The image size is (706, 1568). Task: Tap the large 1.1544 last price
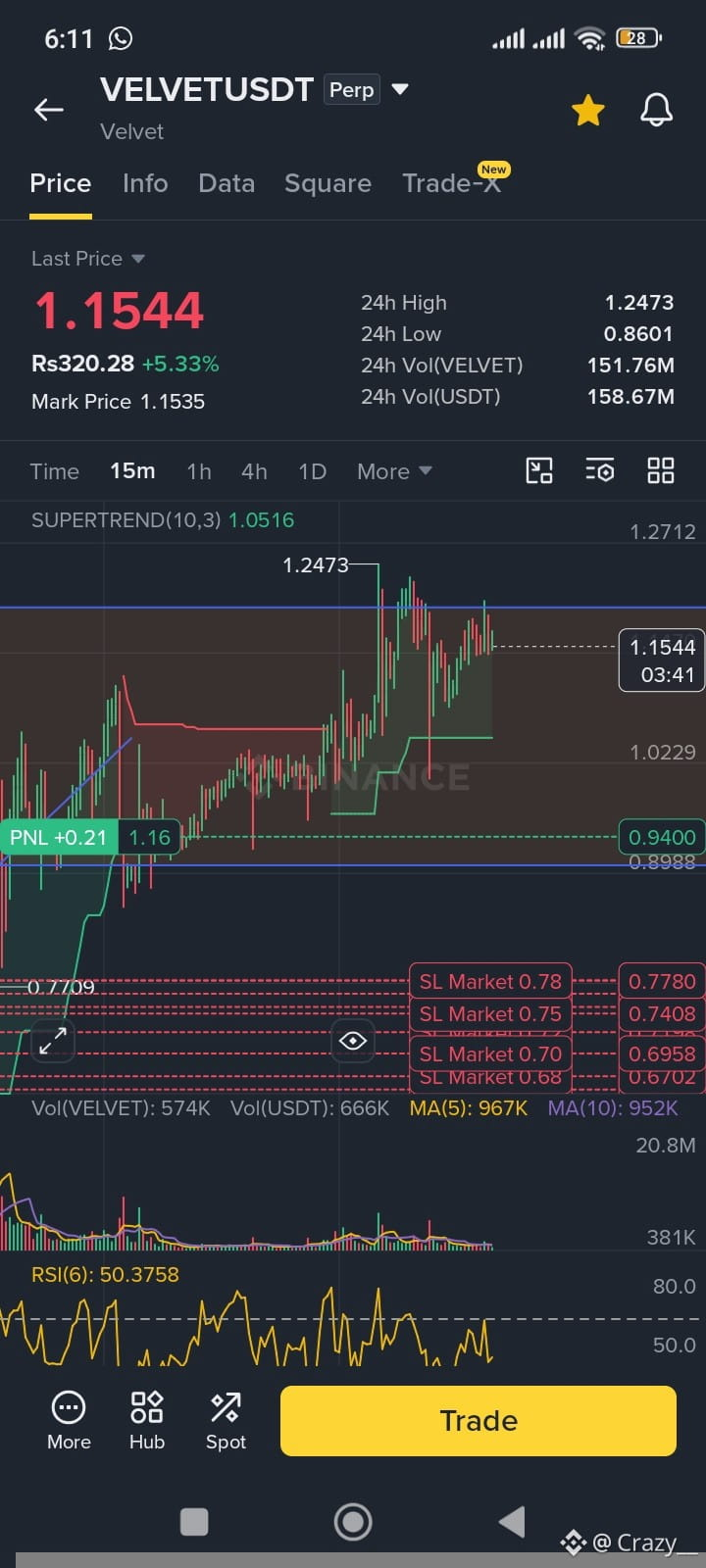[119, 311]
